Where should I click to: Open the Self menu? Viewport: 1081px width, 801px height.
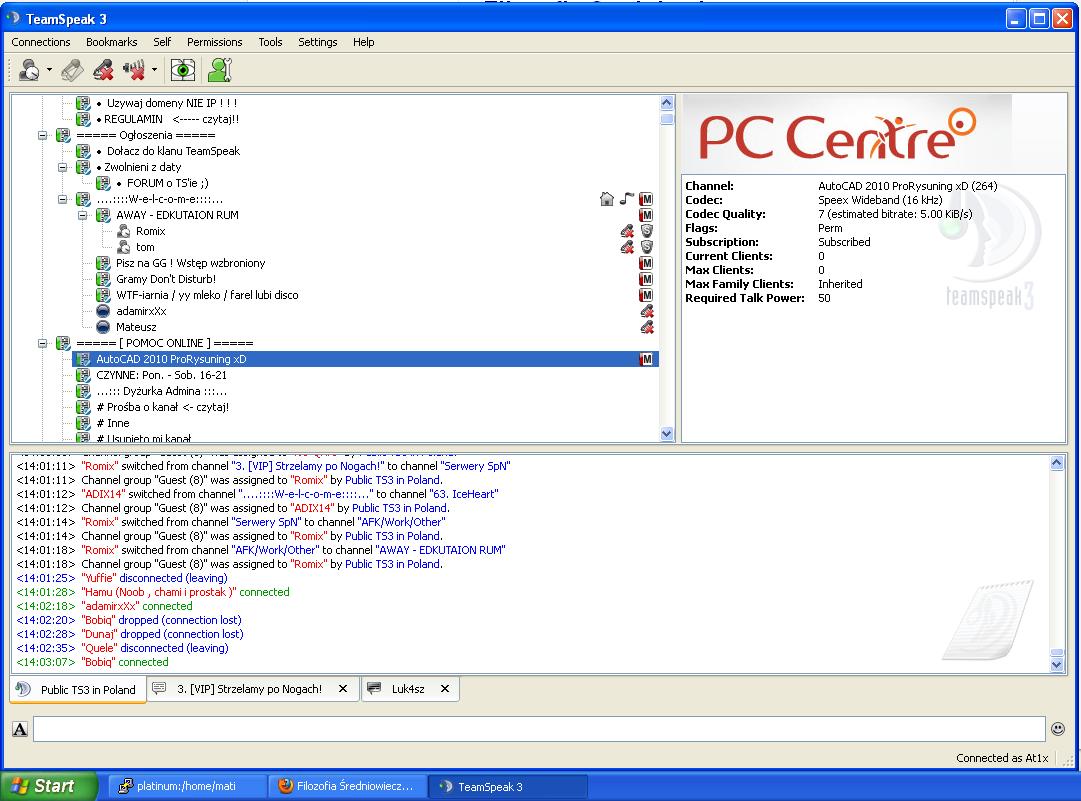point(162,42)
